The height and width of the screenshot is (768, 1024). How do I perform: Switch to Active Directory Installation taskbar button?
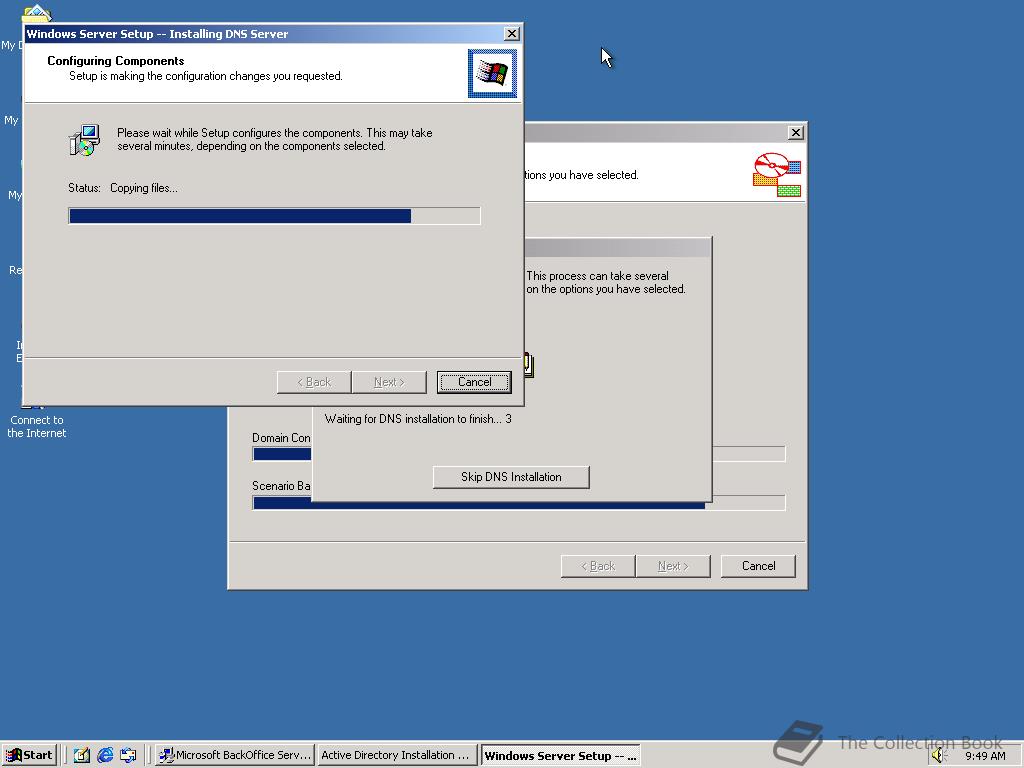396,755
